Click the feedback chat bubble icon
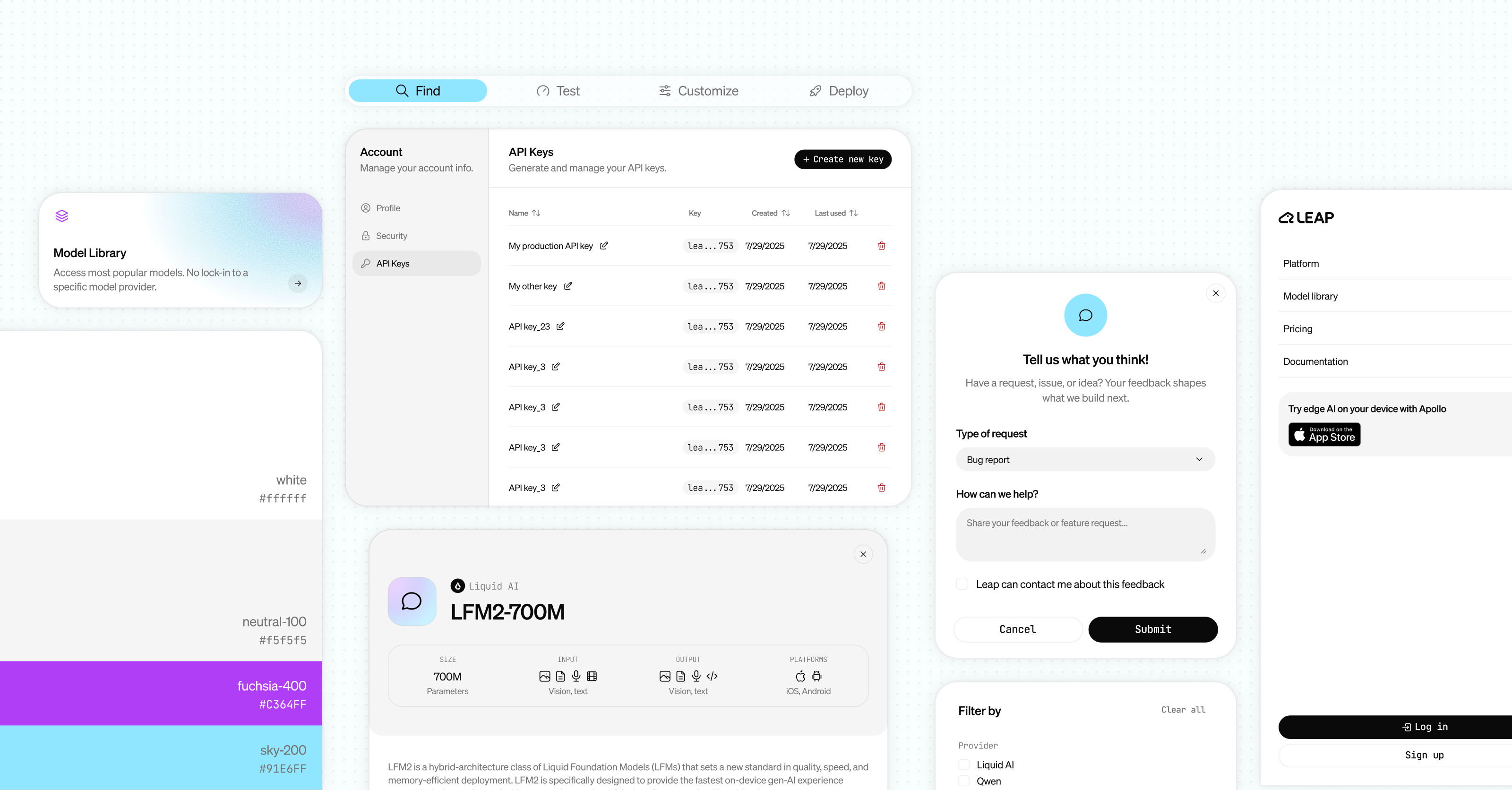 click(x=1085, y=315)
